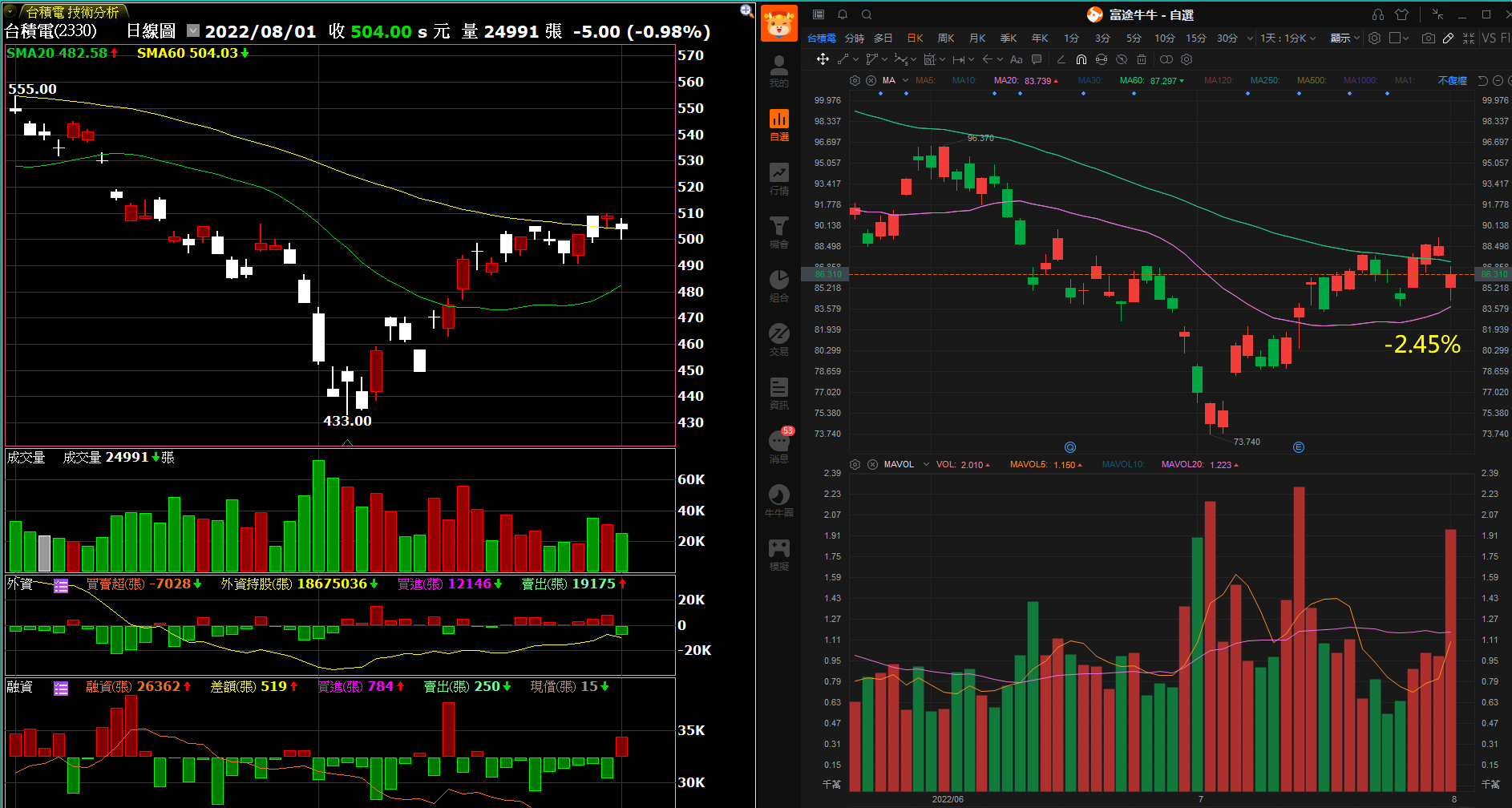The height and width of the screenshot is (808, 1512).
Task: Click the trash delete drawings icon
Action: 1142,59
